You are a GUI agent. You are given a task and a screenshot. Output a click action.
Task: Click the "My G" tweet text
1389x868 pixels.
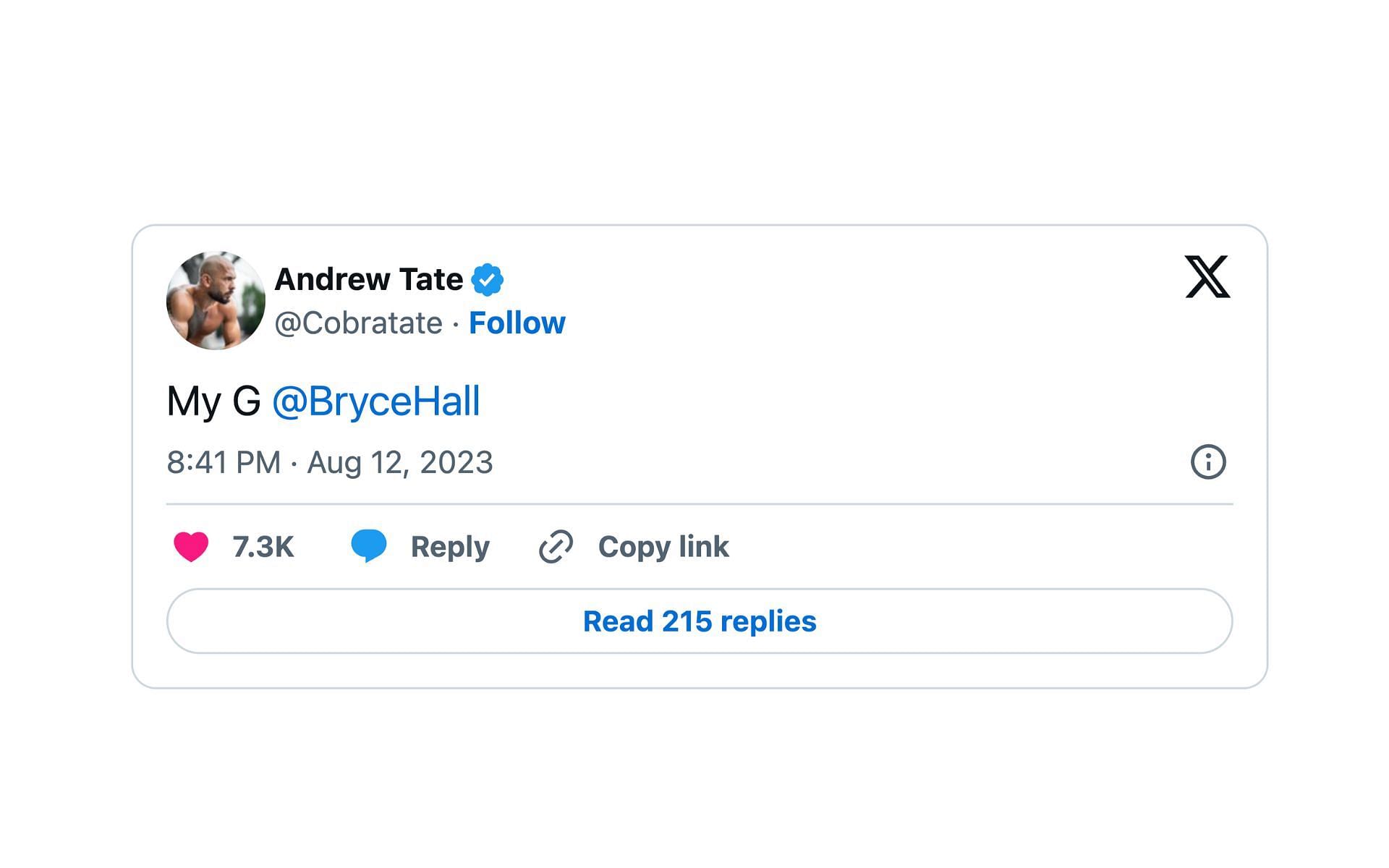213,401
